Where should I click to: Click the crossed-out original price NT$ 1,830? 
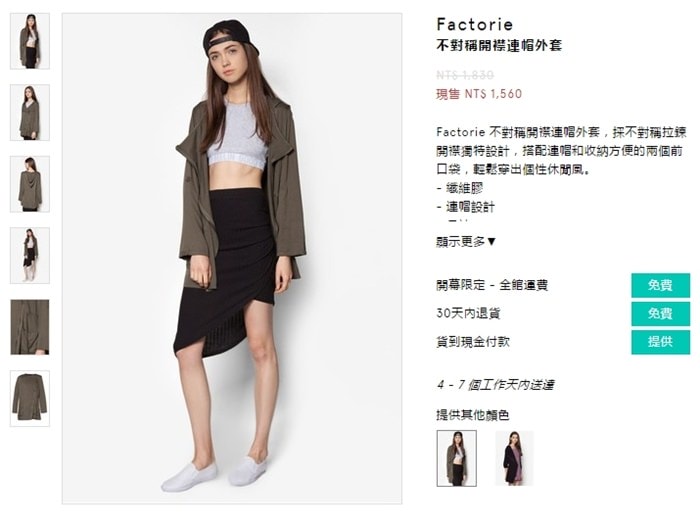pos(465,75)
